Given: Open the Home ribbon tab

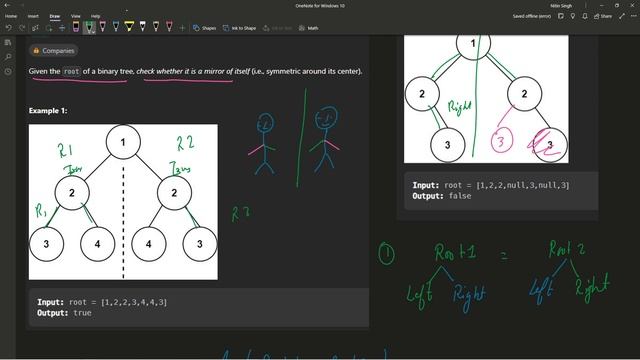Looking at the screenshot, I should tap(11, 16).
